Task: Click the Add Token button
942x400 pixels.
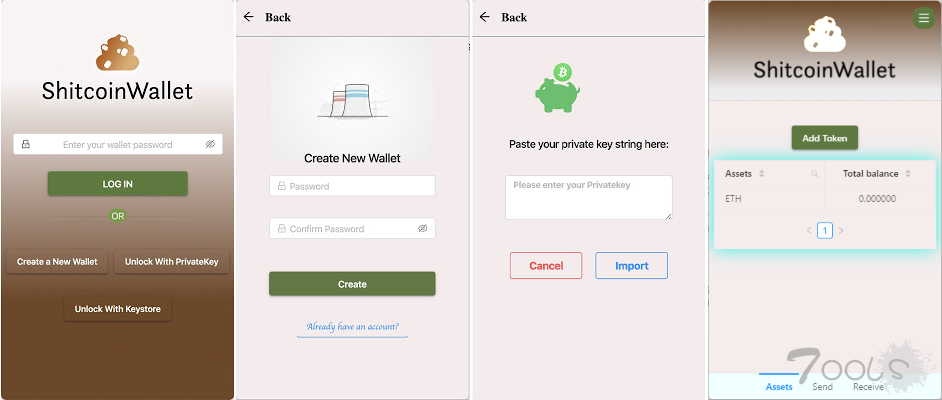Action: [825, 138]
